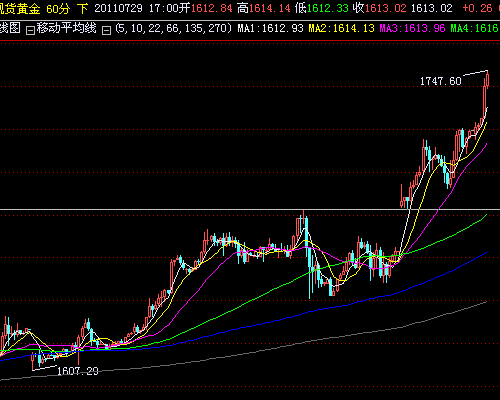Edit the MA parameters (5,10,22,66,135,270)
Viewport: 500px width, 400px height.
coord(174,28)
